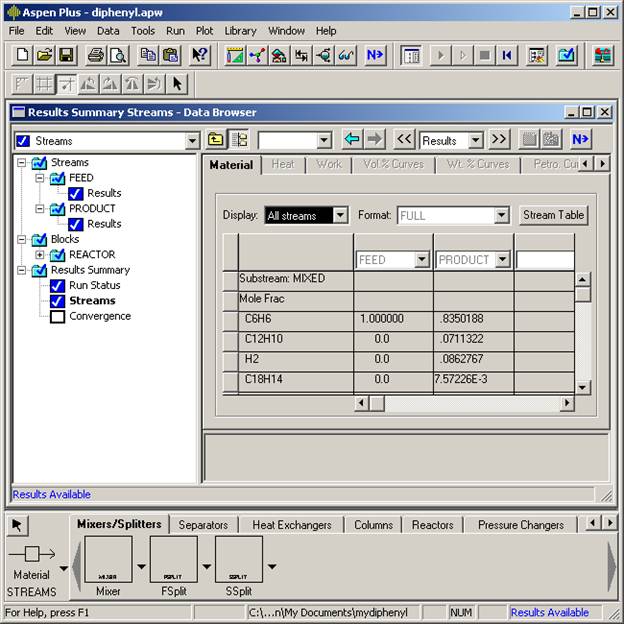Click the Stream Table button
Image resolution: width=624 pixels, height=624 pixels.
pos(553,215)
